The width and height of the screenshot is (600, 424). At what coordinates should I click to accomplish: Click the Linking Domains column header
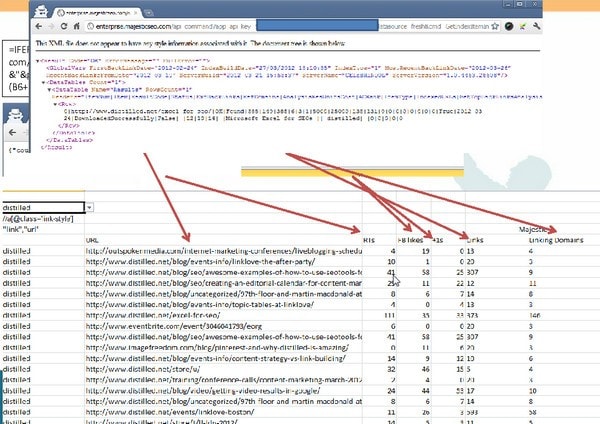coord(556,240)
